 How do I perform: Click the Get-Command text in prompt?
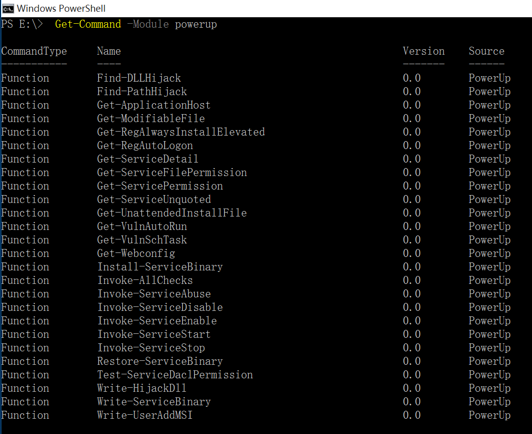click(x=88, y=24)
